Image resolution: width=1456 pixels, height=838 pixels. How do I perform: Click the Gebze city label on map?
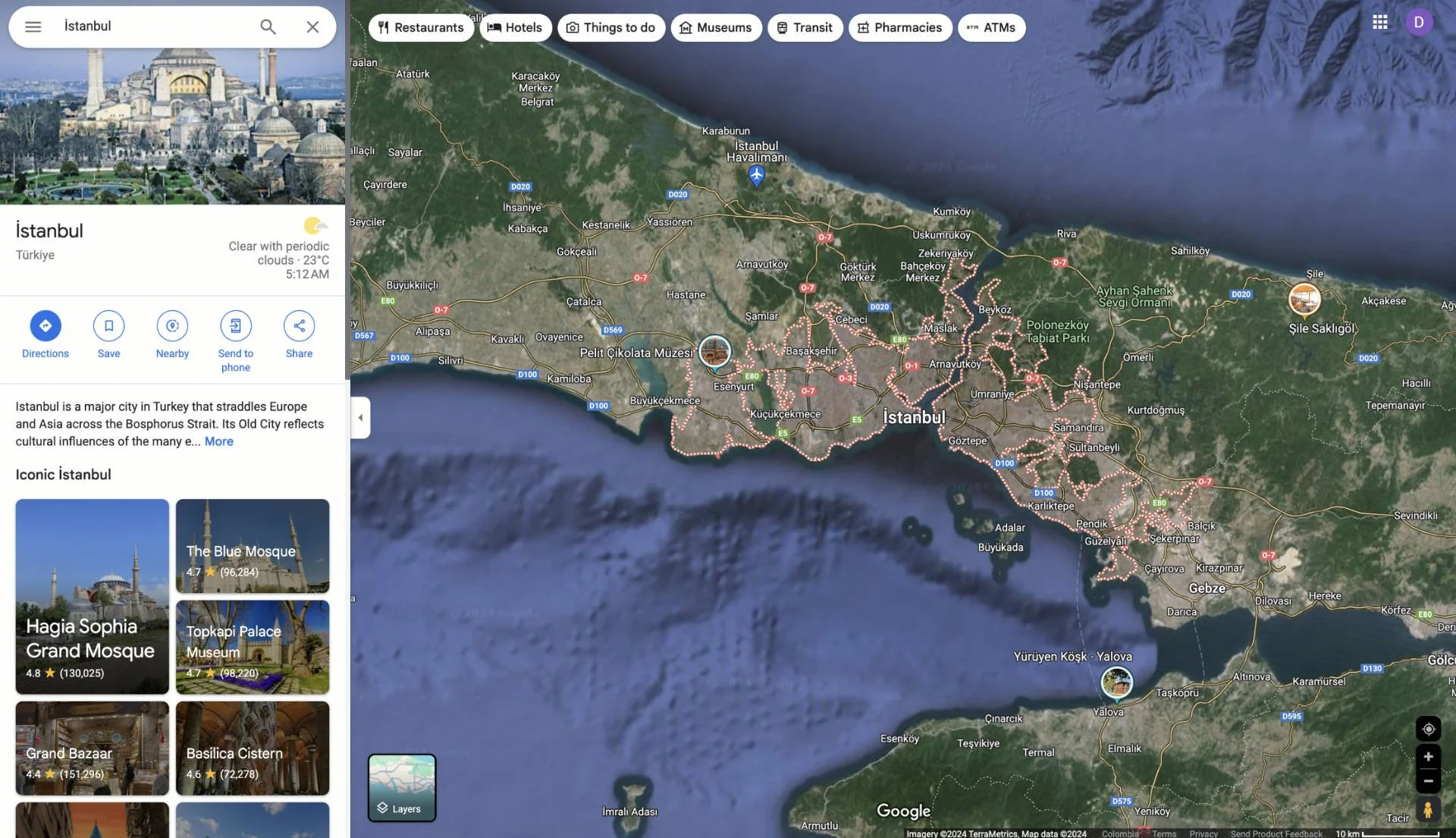1207,588
